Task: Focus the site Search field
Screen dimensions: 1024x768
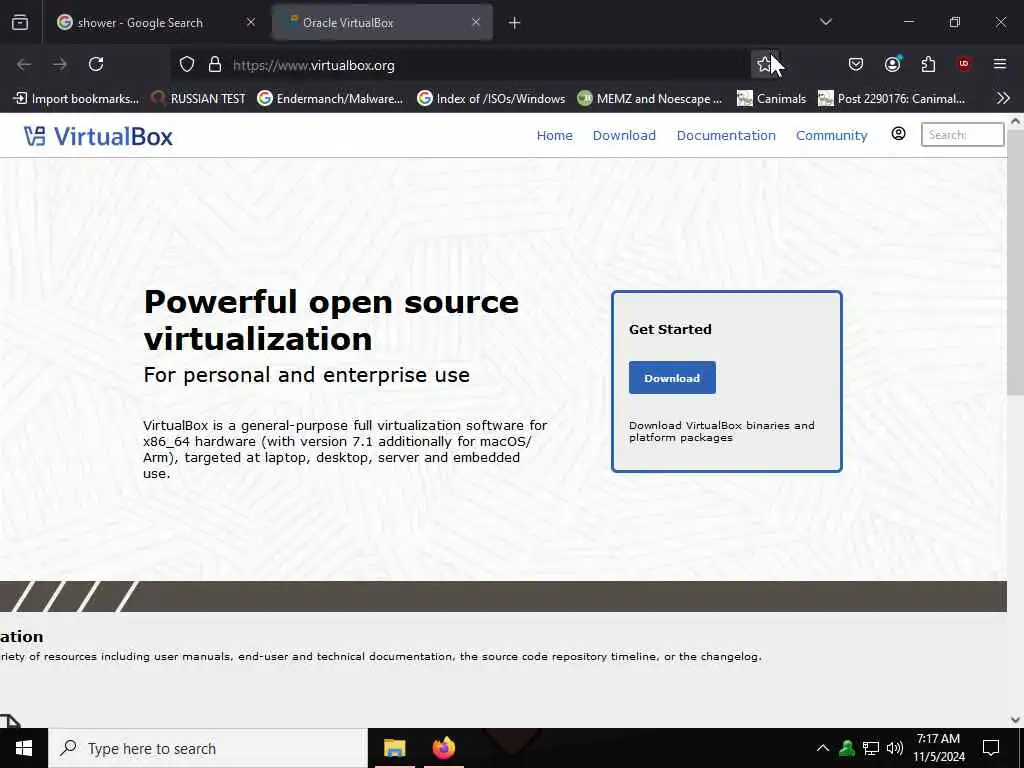Action: click(x=963, y=135)
